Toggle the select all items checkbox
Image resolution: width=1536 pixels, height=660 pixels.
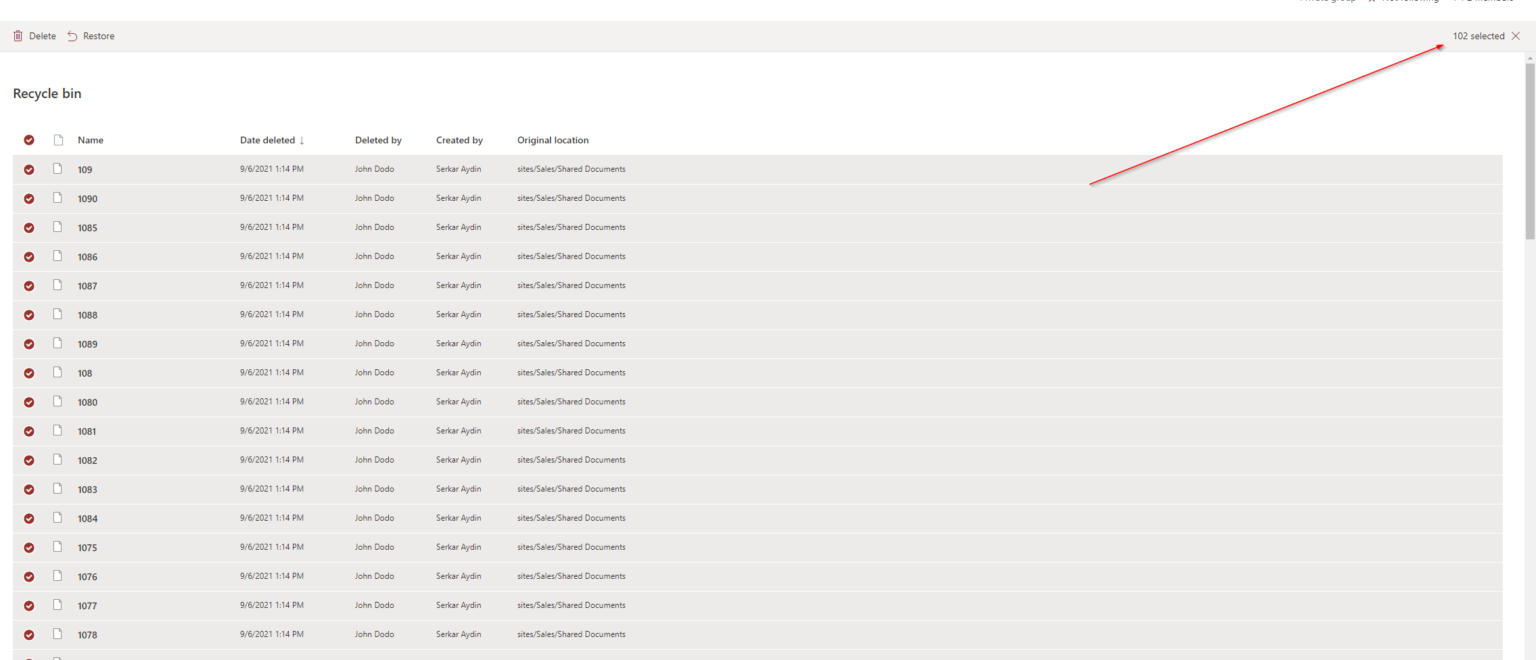click(x=29, y=140)
